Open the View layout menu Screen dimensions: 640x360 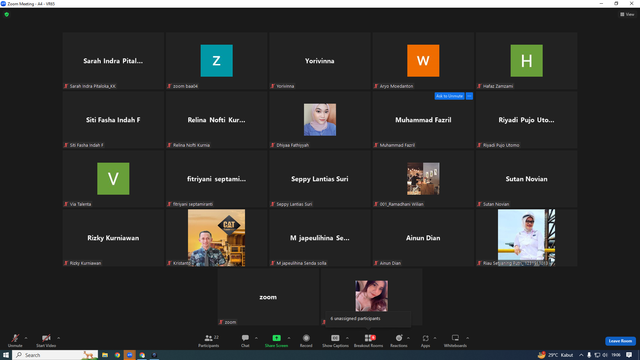(x=627, y=14)
